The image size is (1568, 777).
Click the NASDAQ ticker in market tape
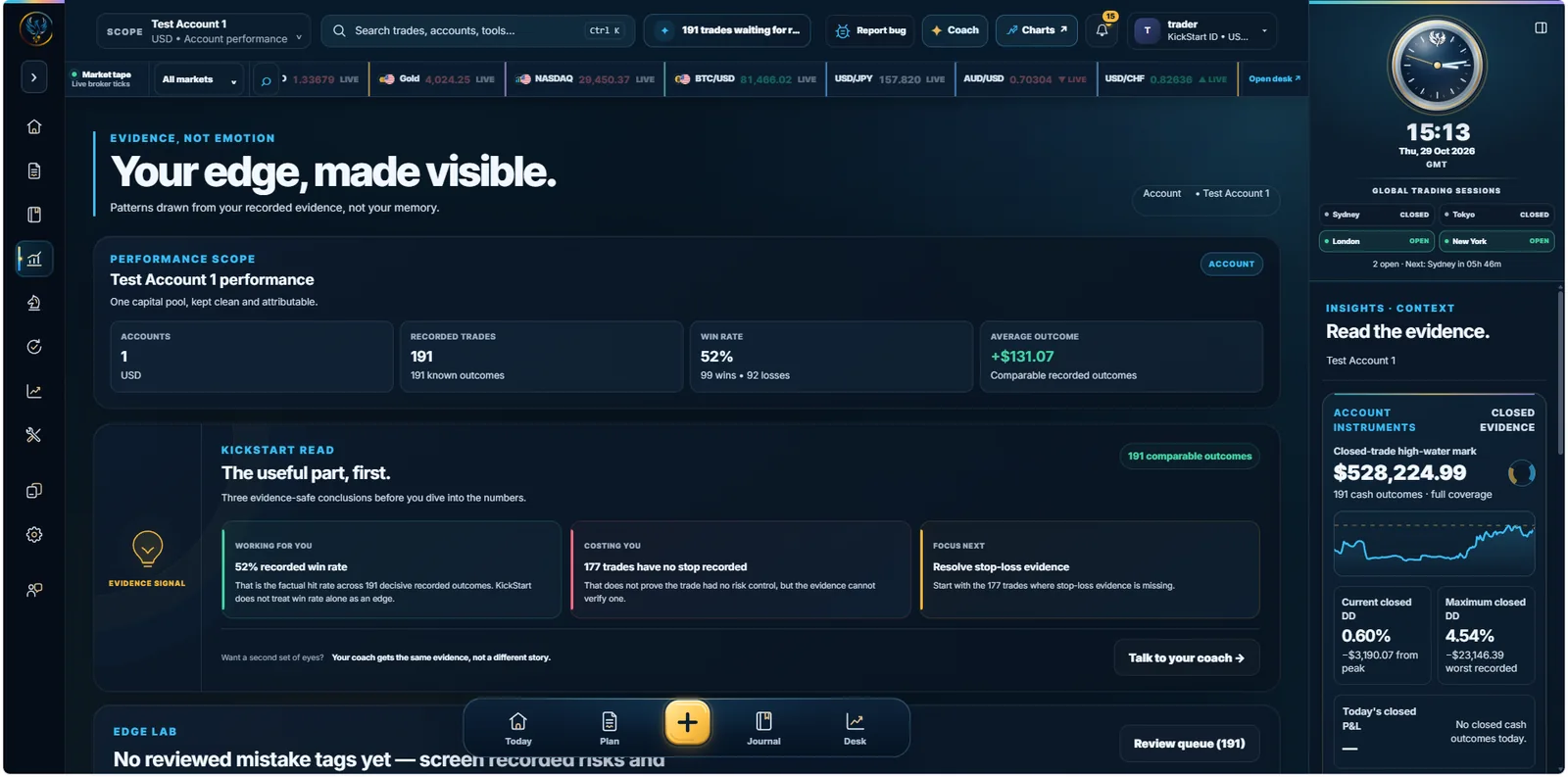click(x=585, y=79)
